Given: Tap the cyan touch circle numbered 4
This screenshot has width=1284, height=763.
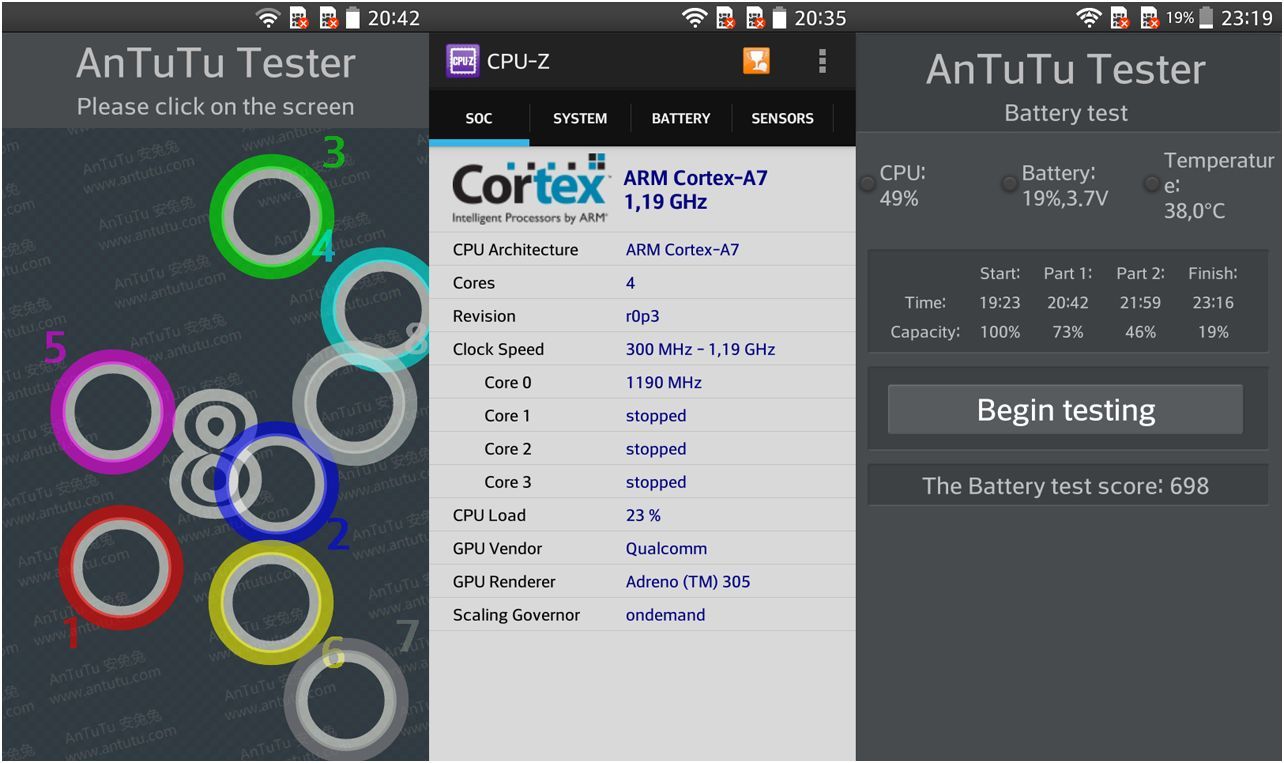Looking at the screenshot, I should (377, 308).
